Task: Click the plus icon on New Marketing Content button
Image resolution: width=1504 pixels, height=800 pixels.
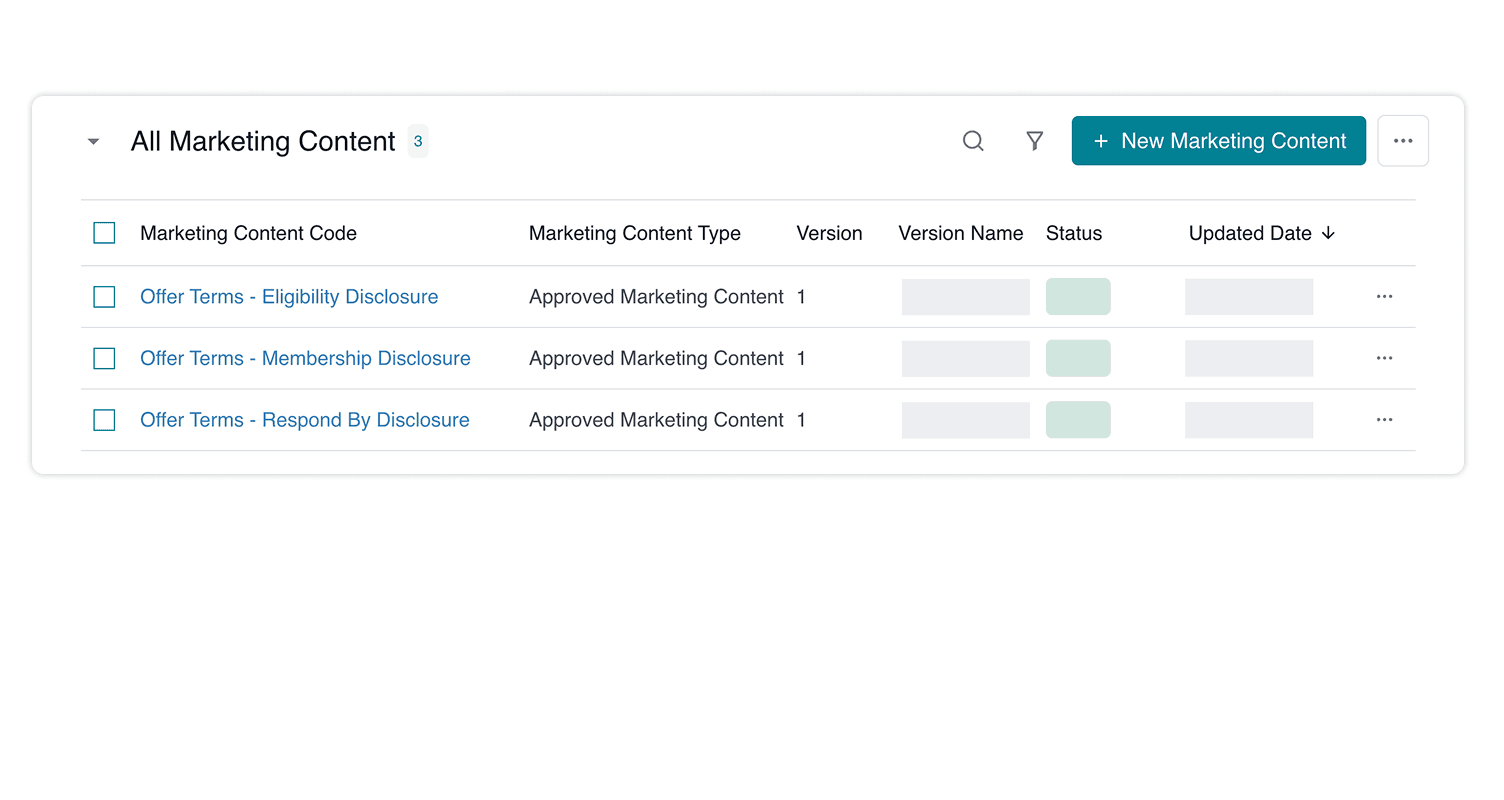Action: tap(1101, 141)
